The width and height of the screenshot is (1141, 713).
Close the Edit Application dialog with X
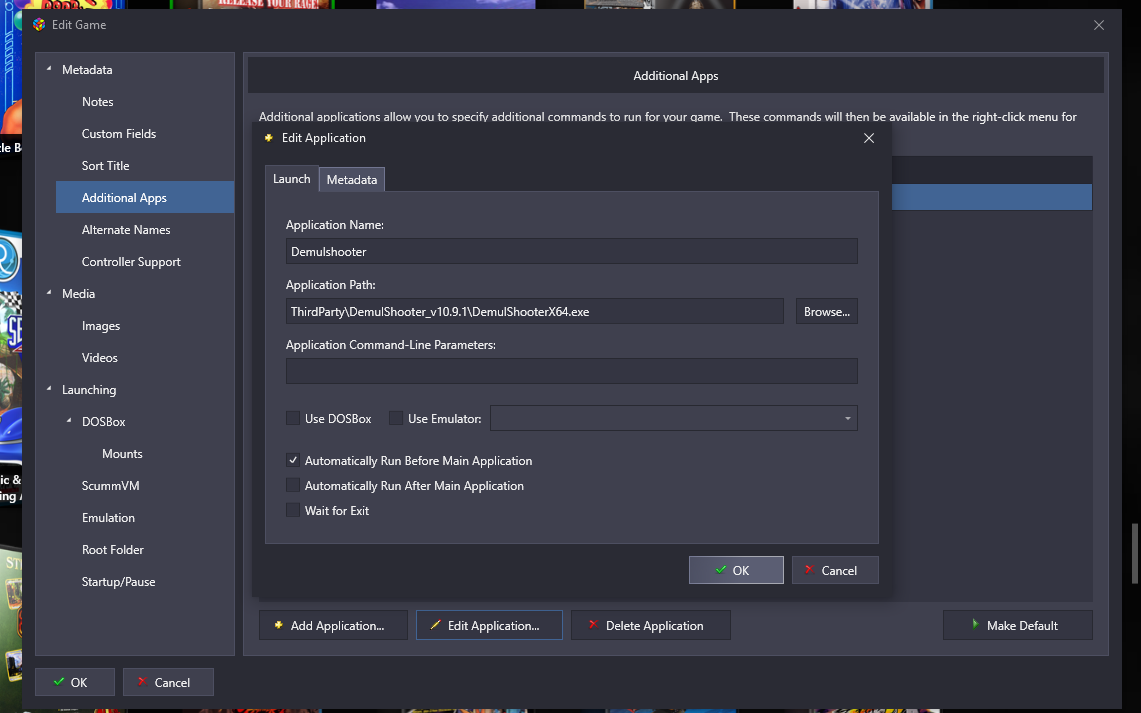click(868, 138)
